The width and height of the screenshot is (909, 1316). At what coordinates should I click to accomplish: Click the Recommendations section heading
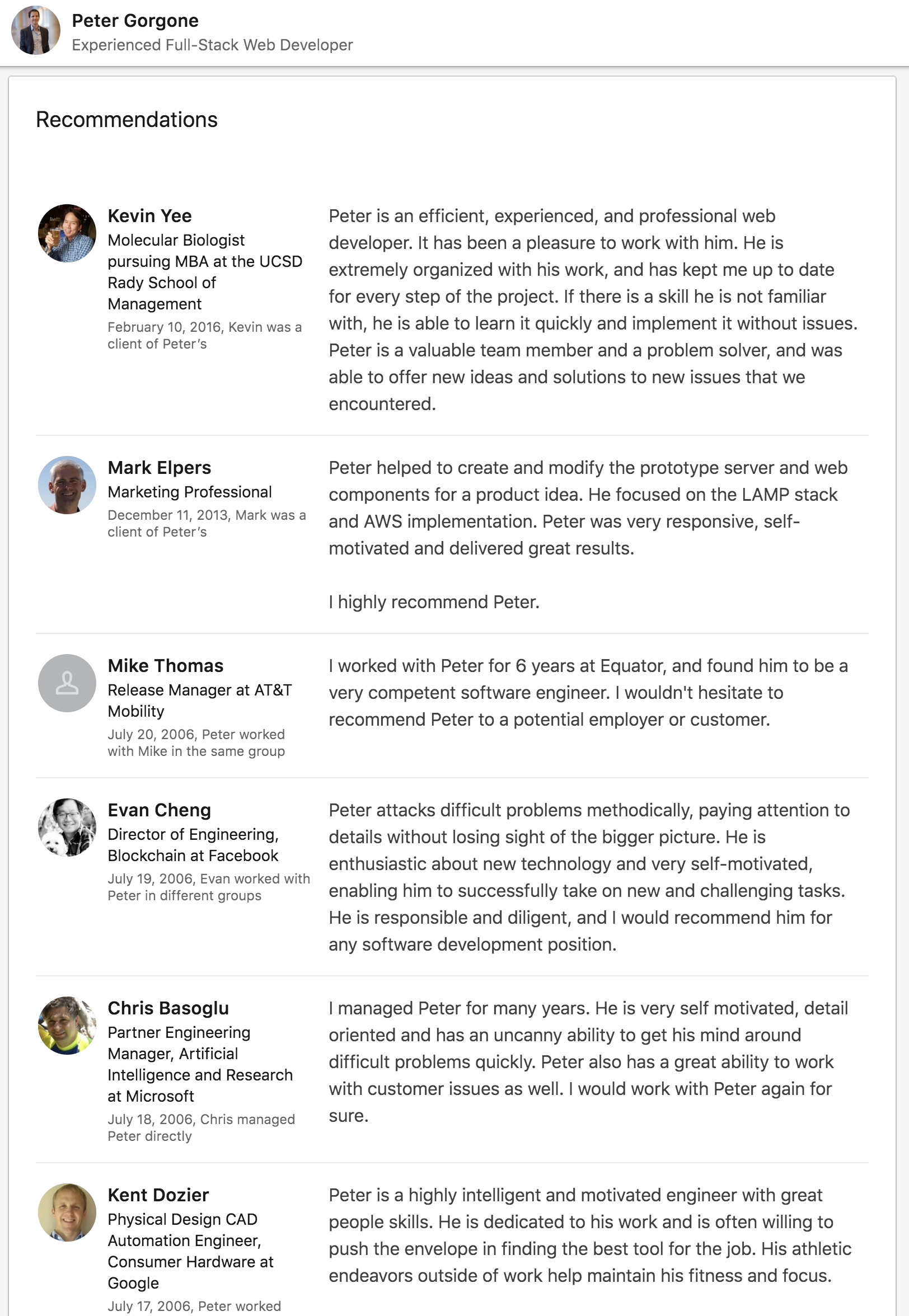click(126, 120)
